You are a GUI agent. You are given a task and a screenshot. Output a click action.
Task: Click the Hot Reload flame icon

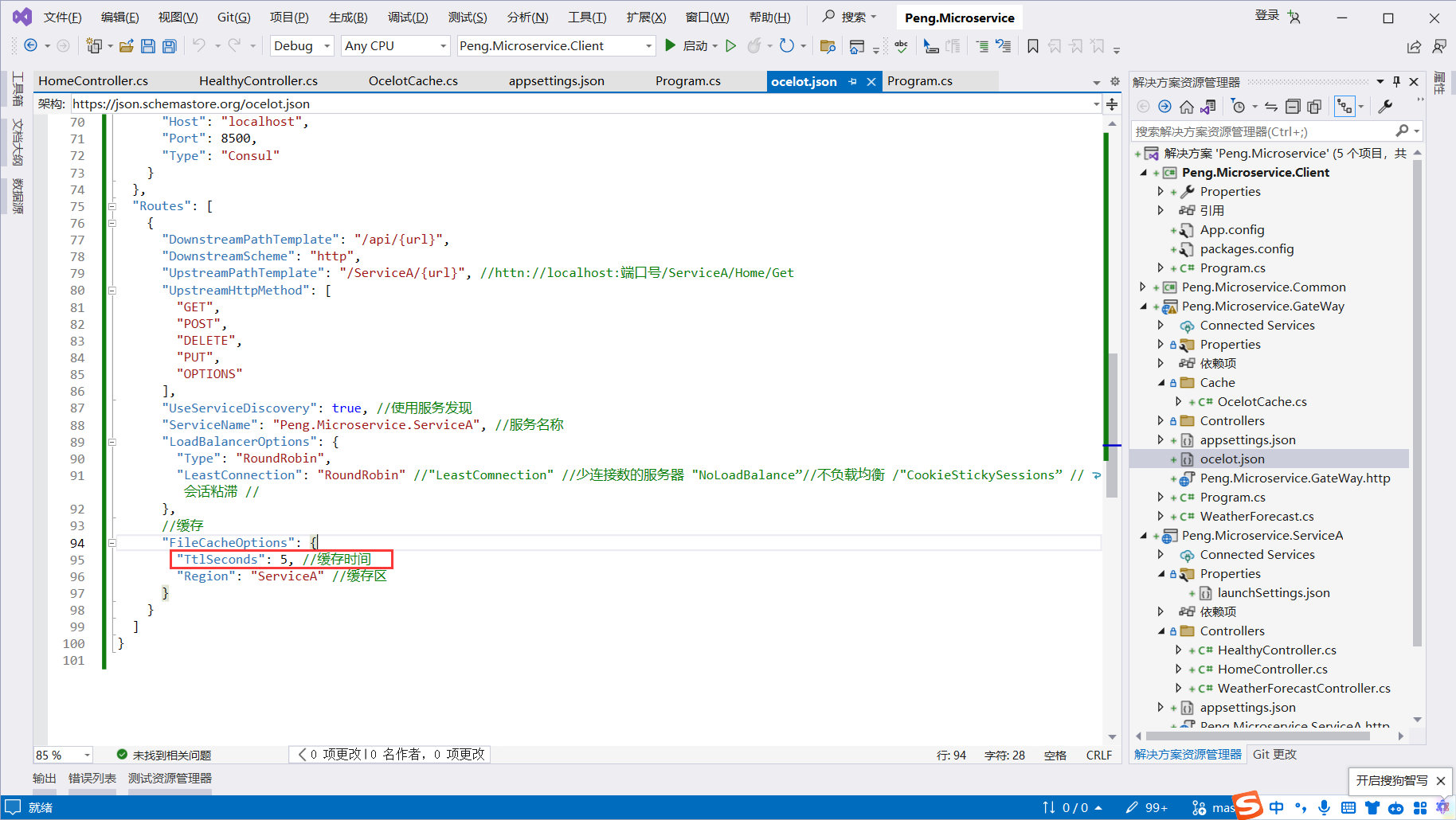[754, 45]
